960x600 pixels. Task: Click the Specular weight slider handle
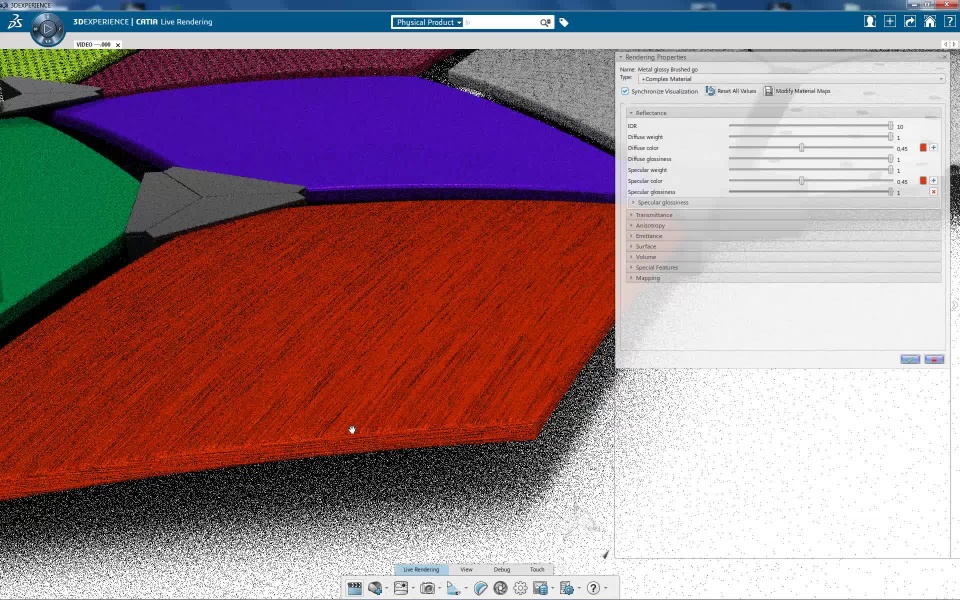point(891,170)
